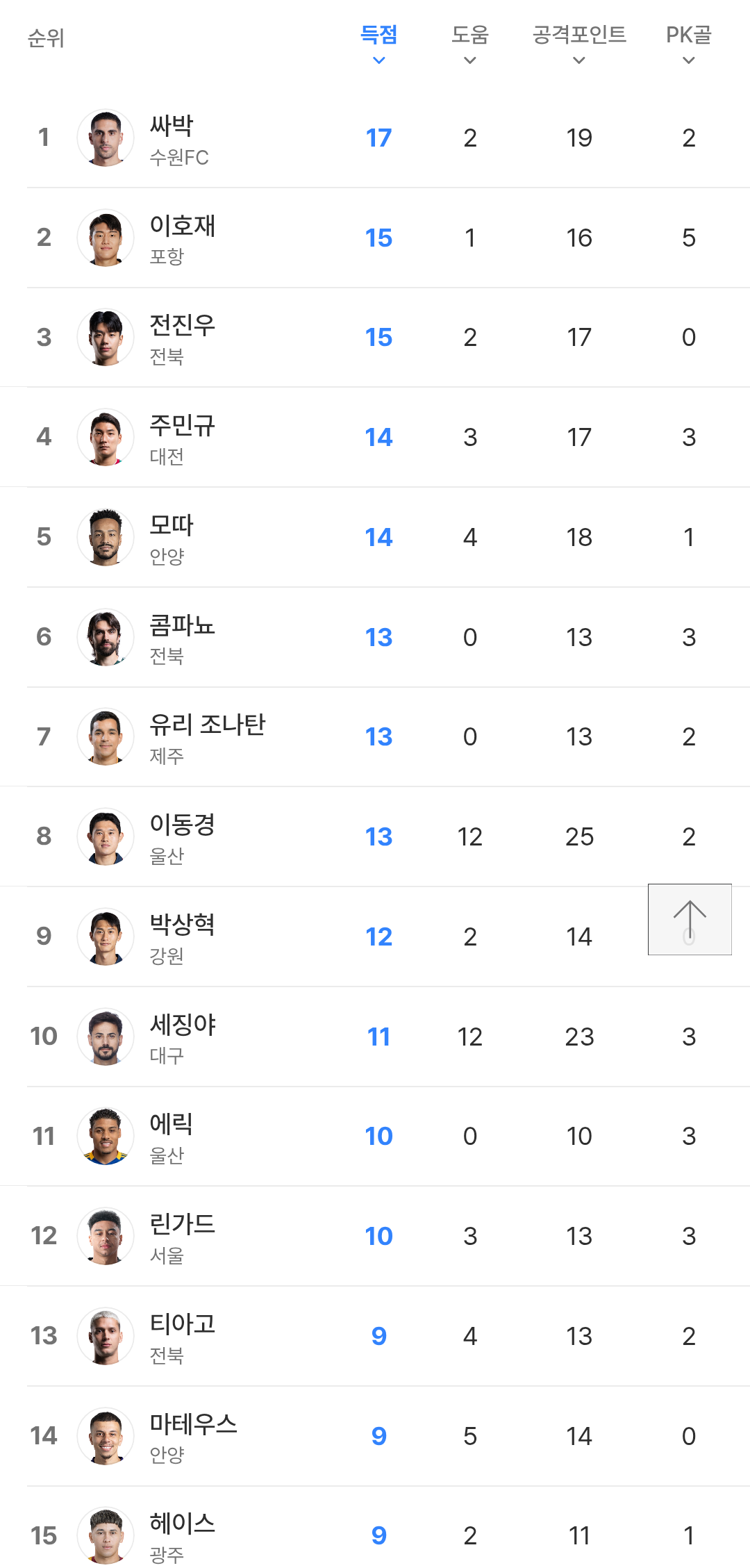Select 린가드's player photo

click(106, 1236)
